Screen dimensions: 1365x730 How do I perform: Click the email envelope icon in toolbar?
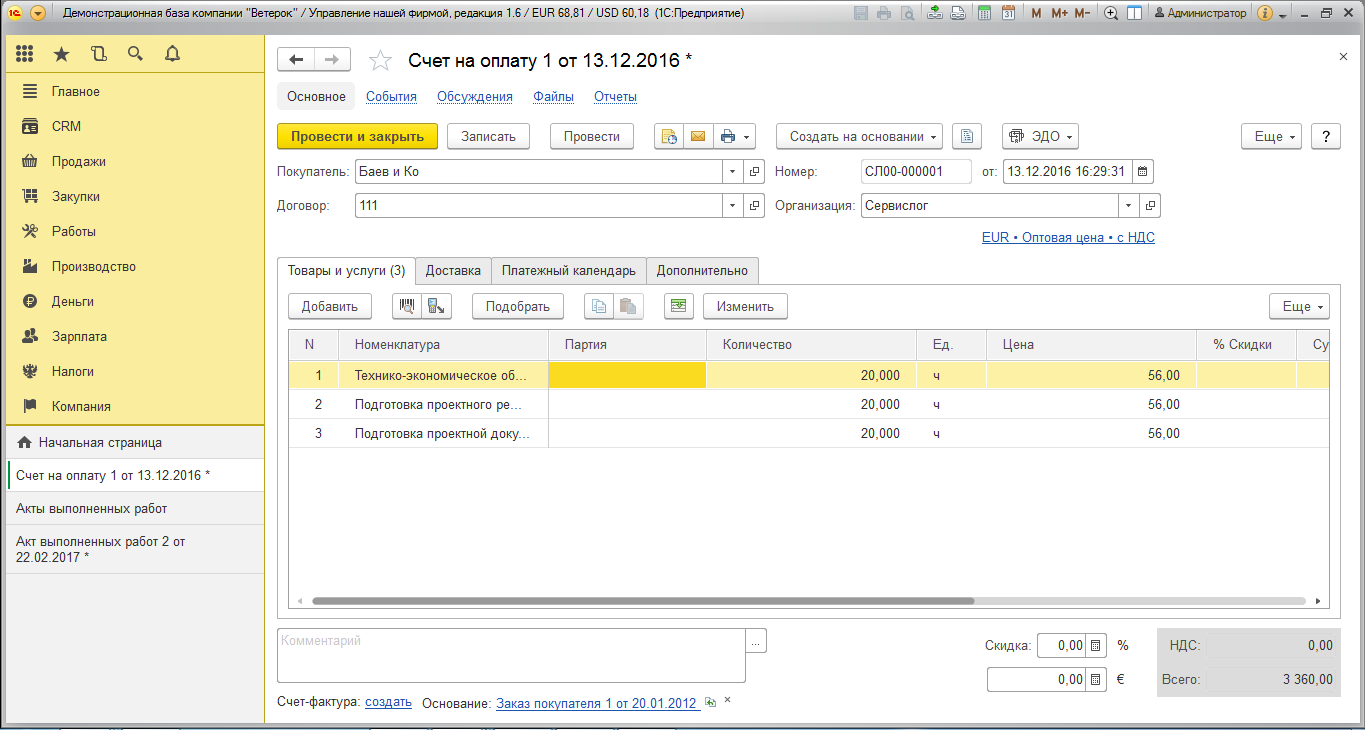pos(698,137)
